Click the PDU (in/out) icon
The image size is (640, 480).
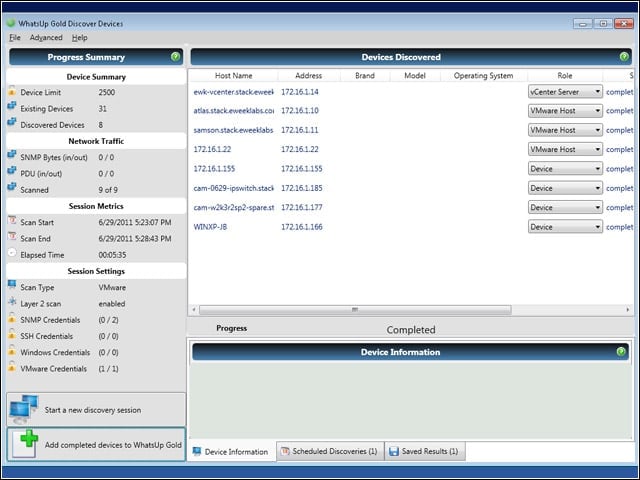12,172
